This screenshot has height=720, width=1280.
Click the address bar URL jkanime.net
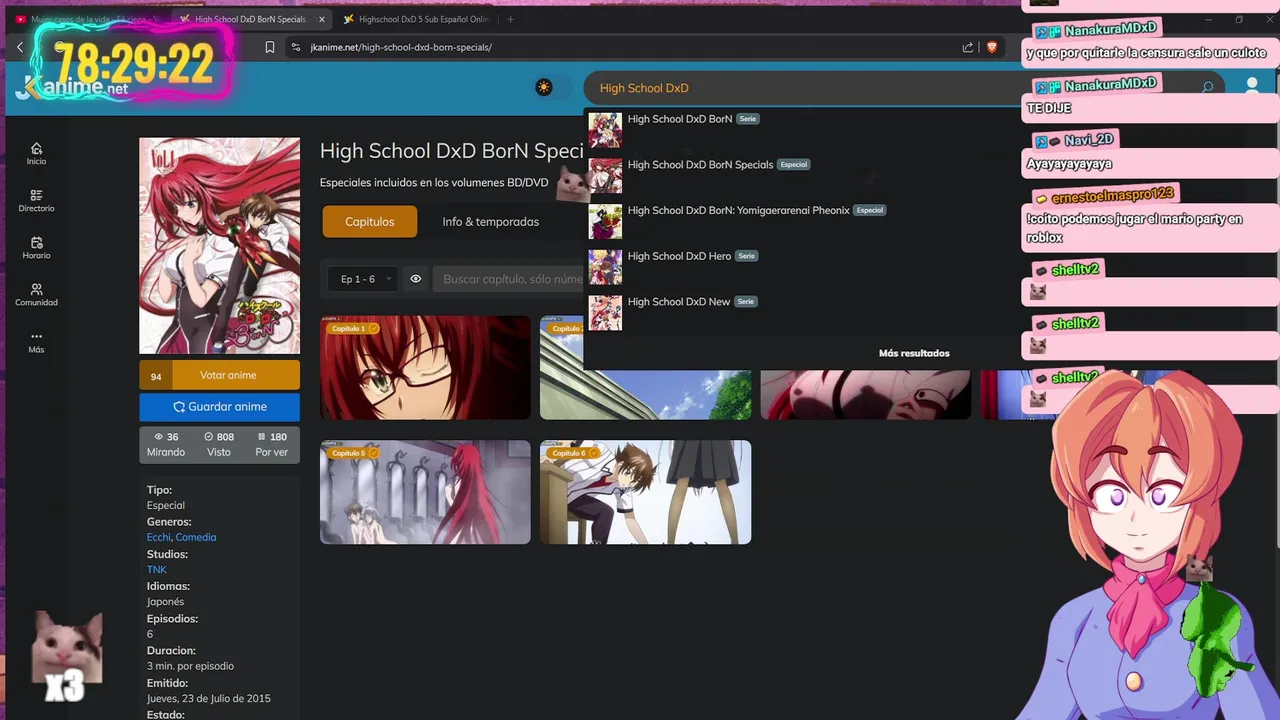coord(401,47)
